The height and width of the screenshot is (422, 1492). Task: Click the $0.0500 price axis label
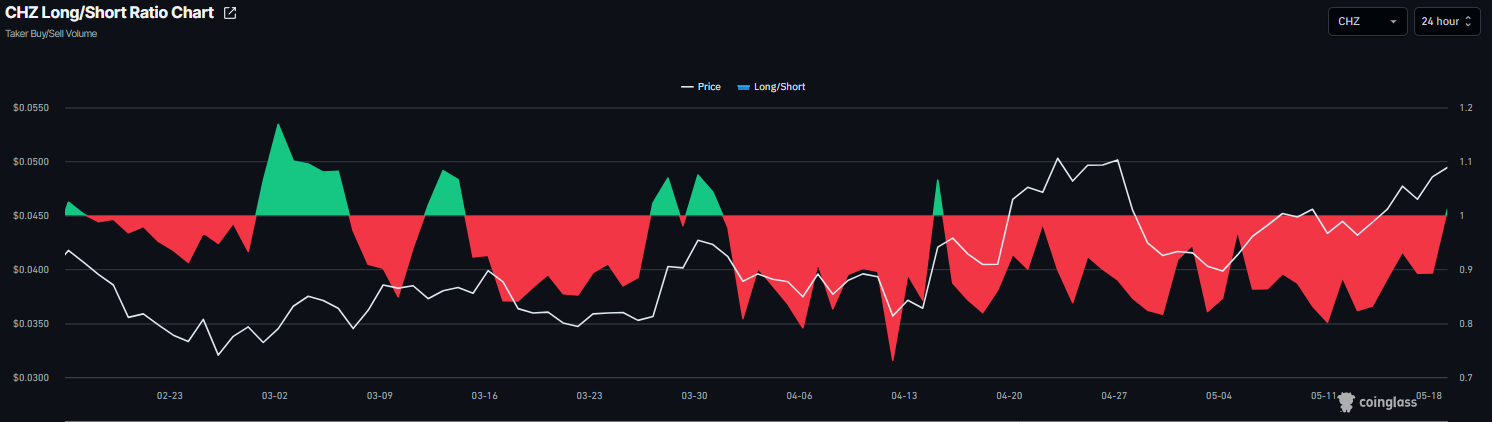(x=29, y=161)
